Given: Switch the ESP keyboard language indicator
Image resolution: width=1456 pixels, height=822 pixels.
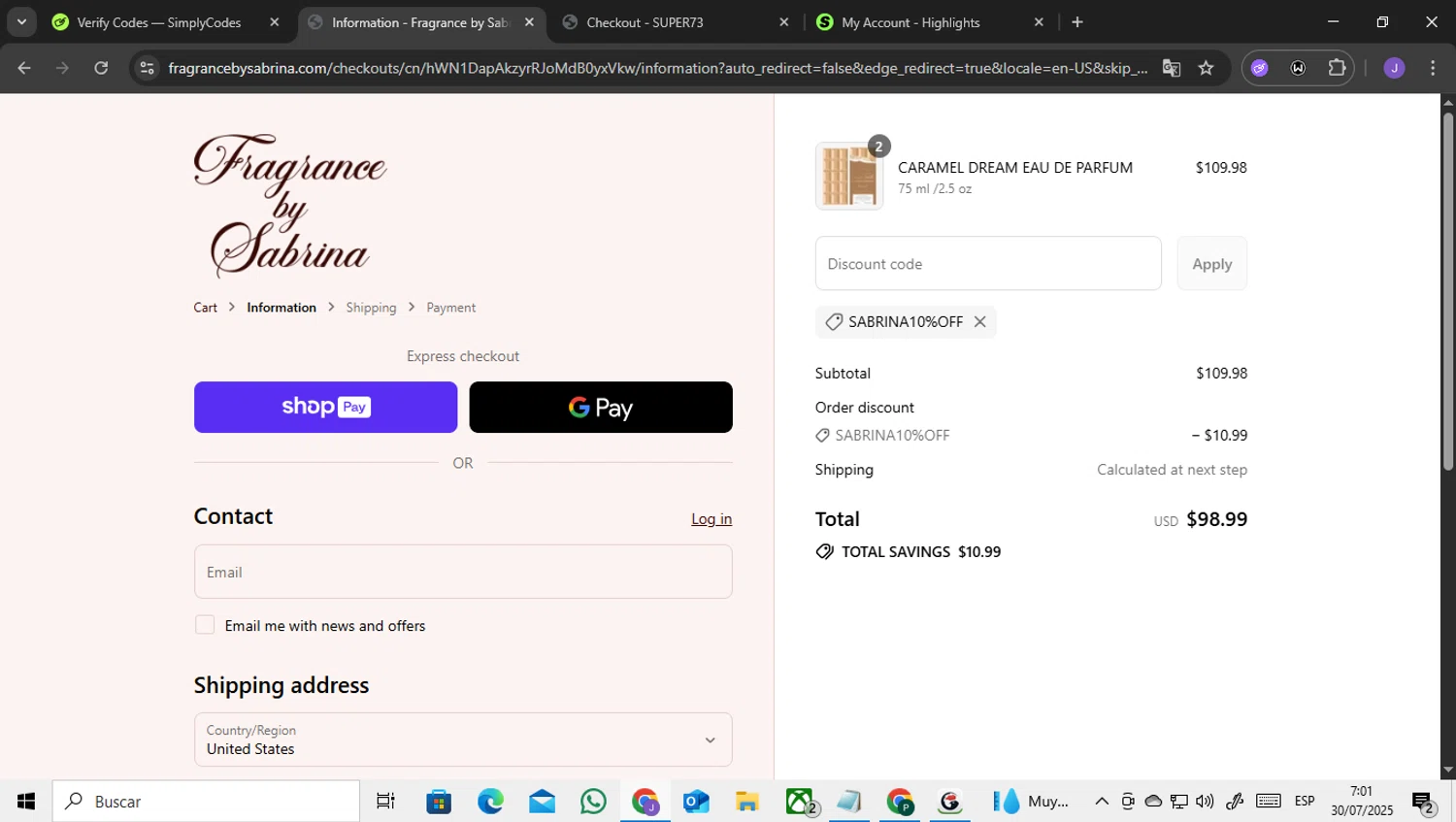Looking at the screenshot, I should click(1305, 801).
